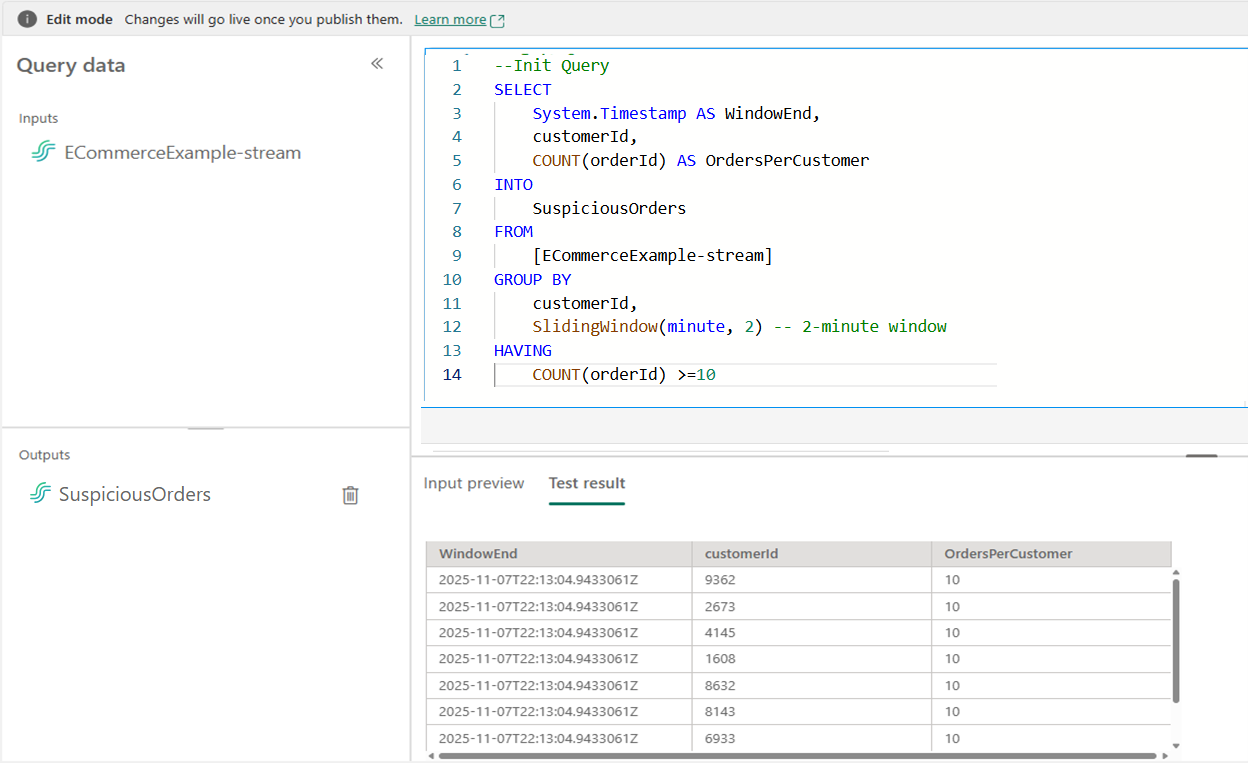Click the divider handle between Inputs and Outputs

pos(206,428)
